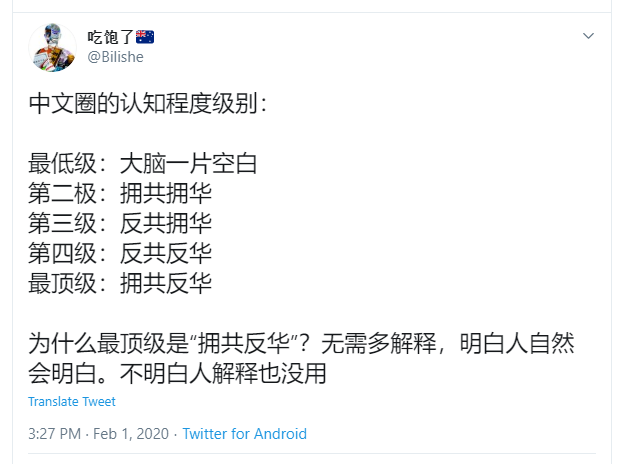Screen dimensions: 617x464
Task: Click Translate Tweet link
Action: coord(72,401)
